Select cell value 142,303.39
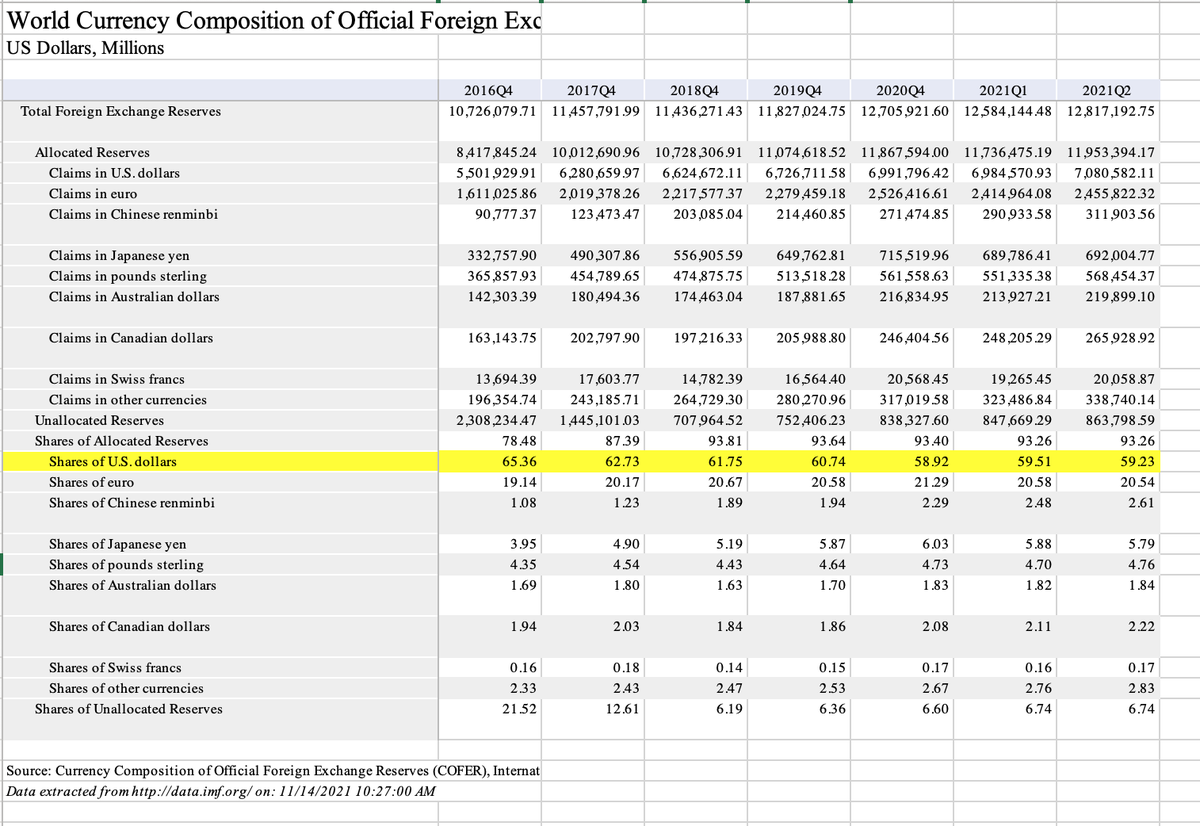The height and width of the screenshot is (826, 1200). (x=503, y=297)
